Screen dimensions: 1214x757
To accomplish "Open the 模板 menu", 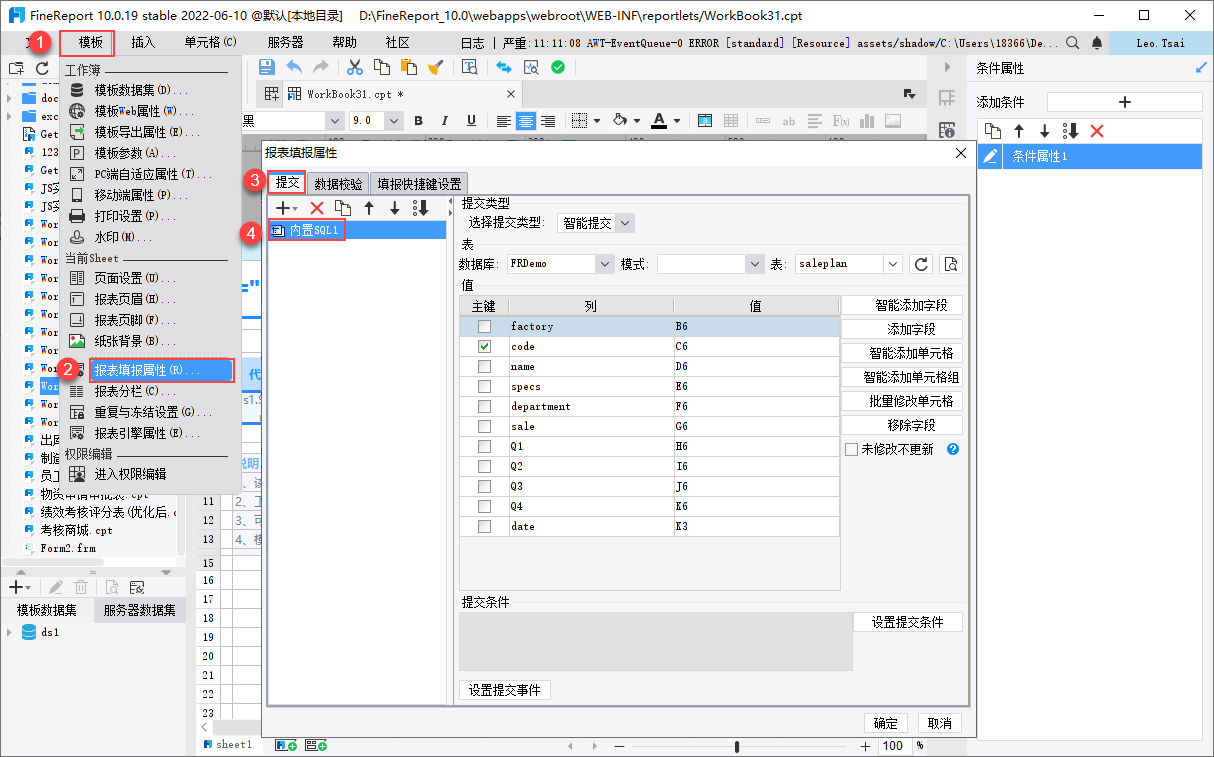I will tap(90, 43).
